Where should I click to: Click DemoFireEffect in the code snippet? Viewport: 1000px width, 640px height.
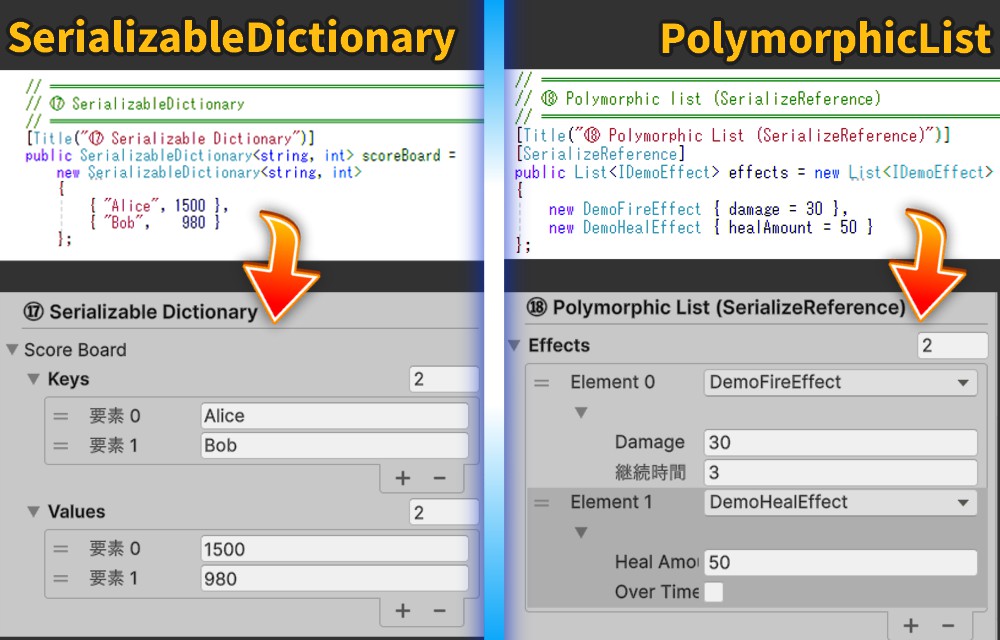(642, 209)
